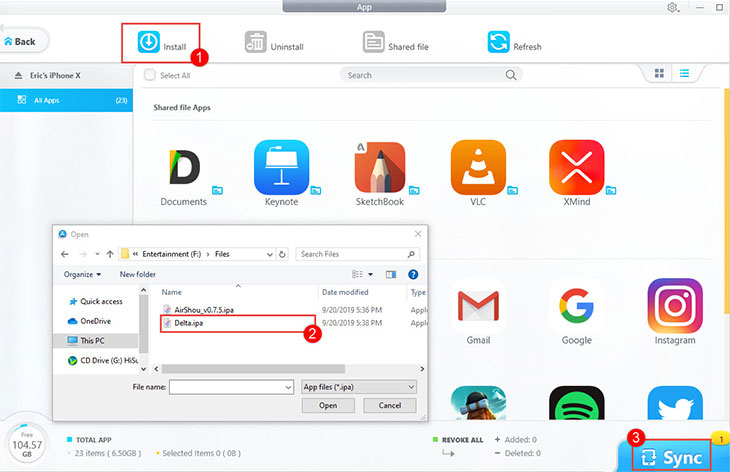
Task: Select the SketchBook app icon
Action: tap(380, 167)
